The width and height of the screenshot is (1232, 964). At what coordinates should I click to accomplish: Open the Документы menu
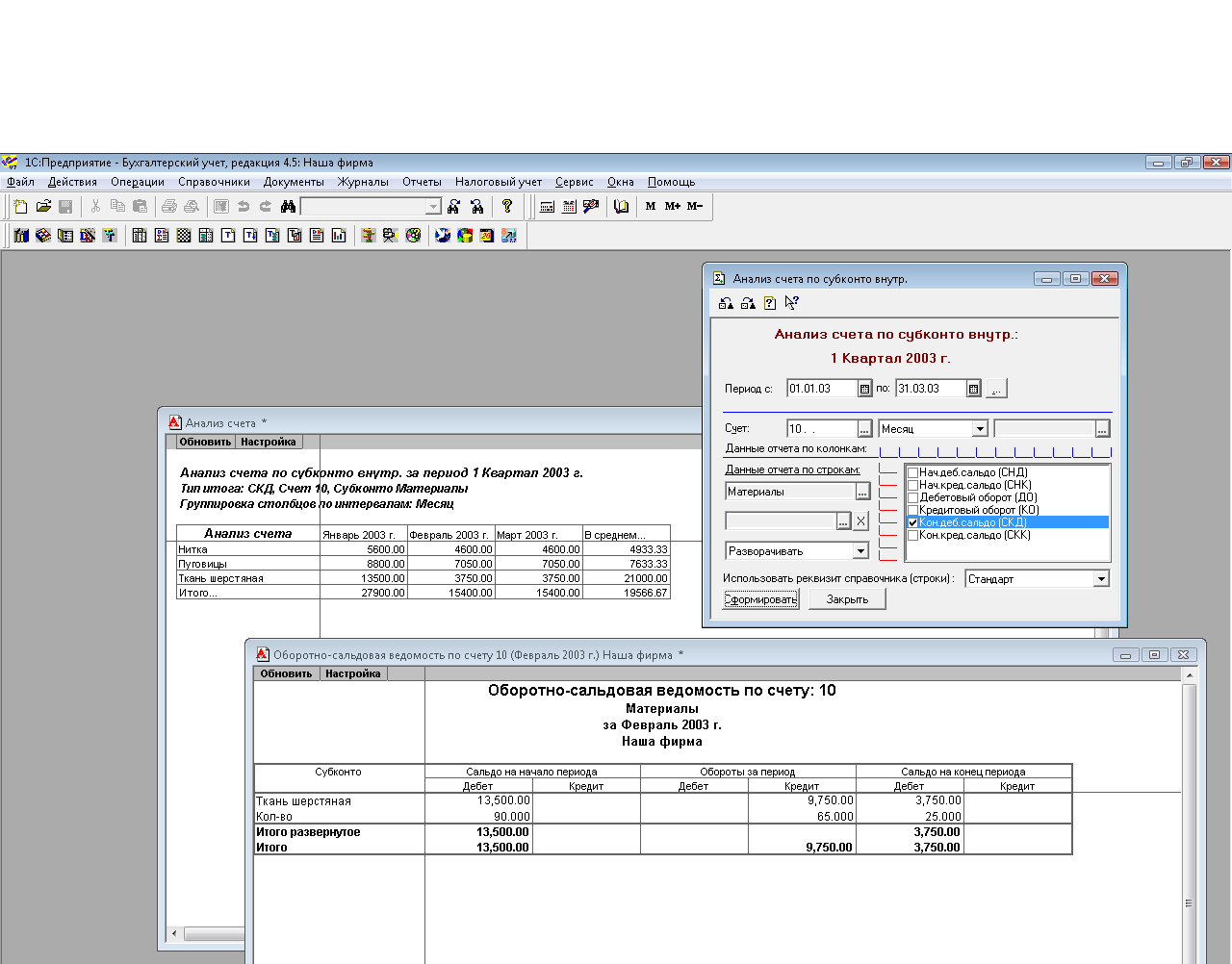294,182
